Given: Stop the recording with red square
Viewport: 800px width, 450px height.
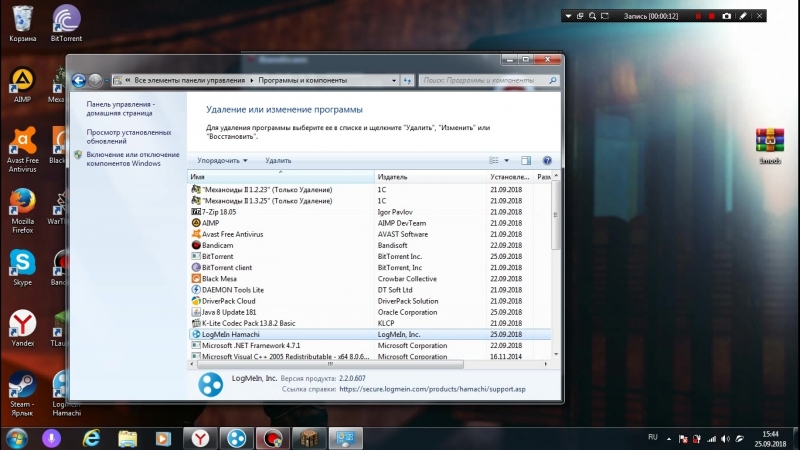Looking at the screenshot, I should point(712,16).
